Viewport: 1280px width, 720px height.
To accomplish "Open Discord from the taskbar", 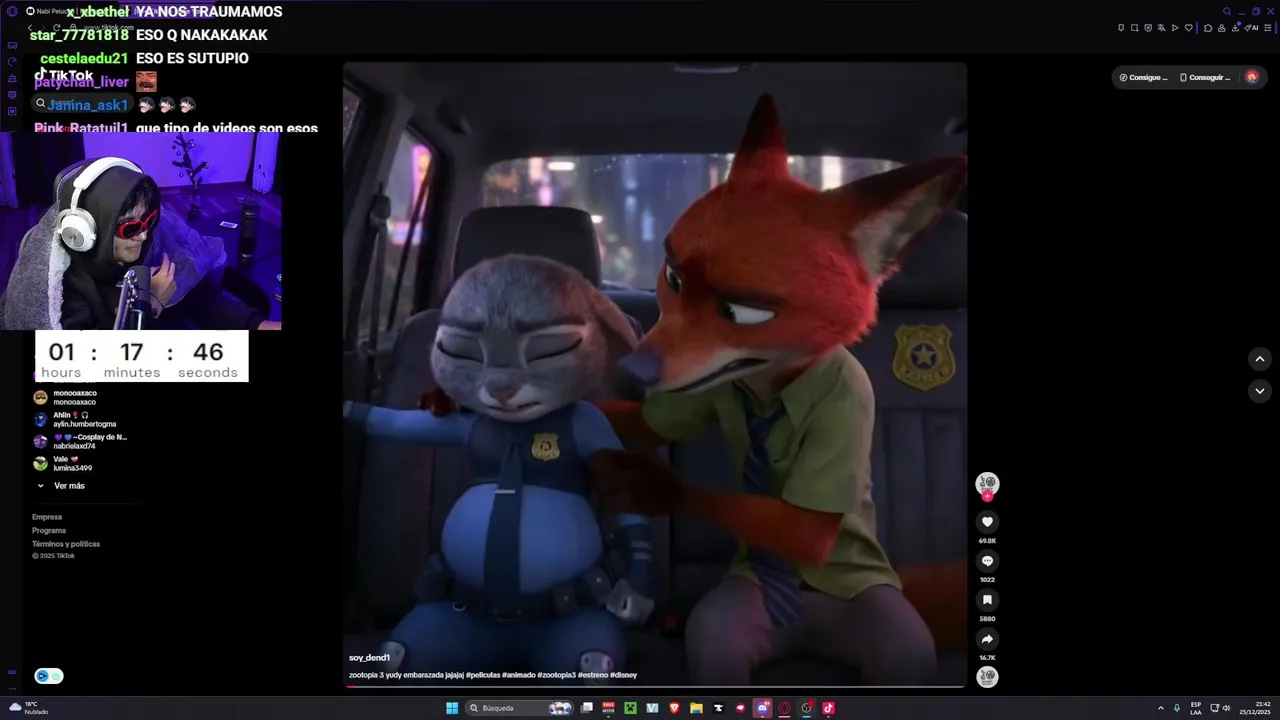I will click(762, 708).
